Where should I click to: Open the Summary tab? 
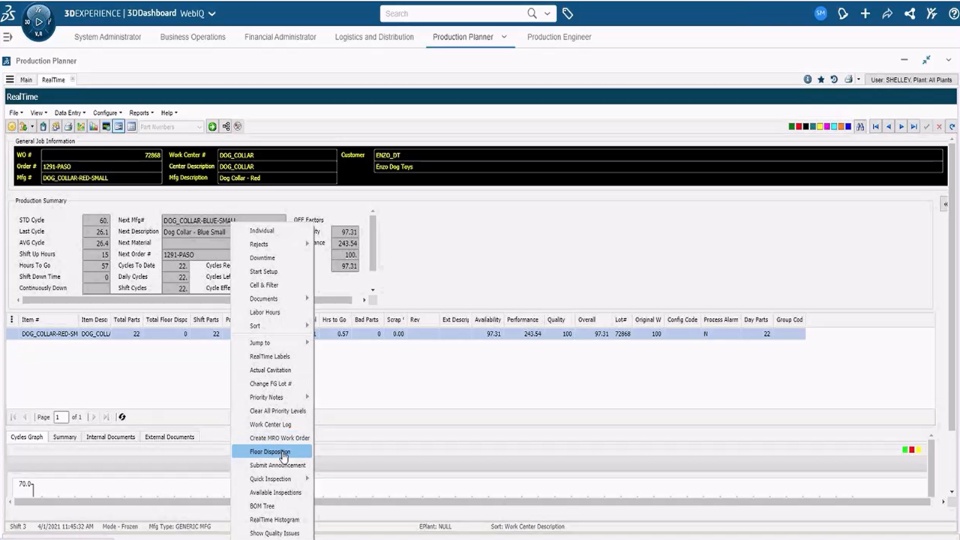(x=64, y=437)
